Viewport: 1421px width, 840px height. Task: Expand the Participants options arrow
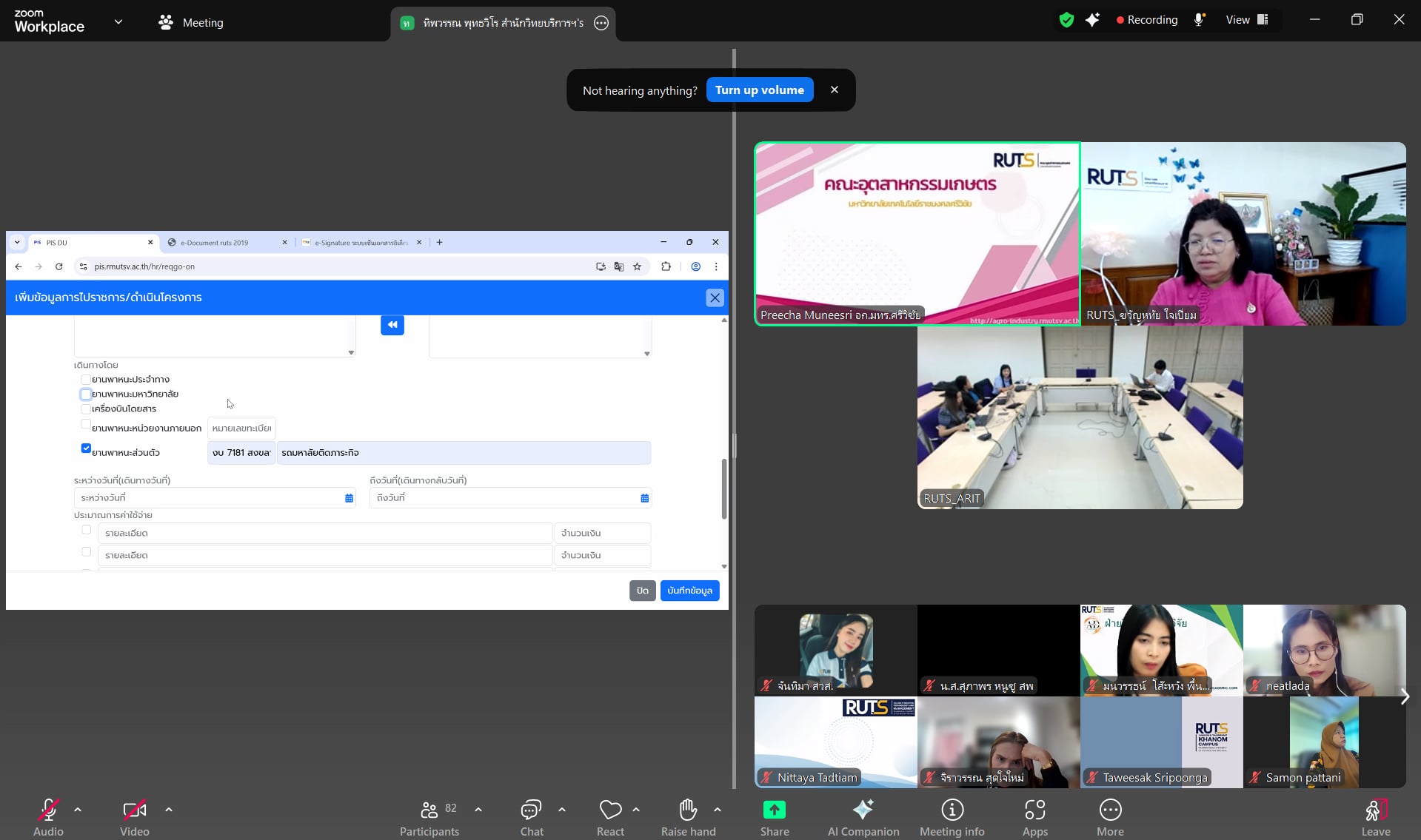pyautogui.click(x=478, y=810)
